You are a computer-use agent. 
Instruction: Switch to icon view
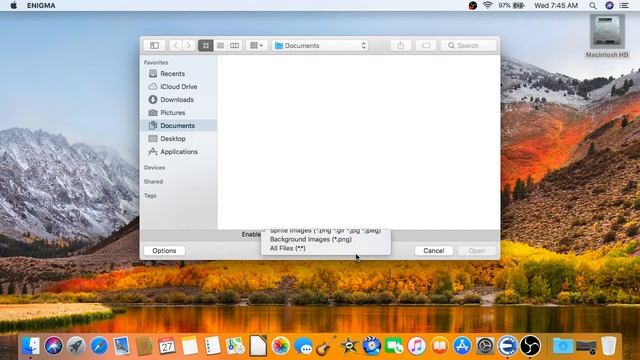pos(206,45)
